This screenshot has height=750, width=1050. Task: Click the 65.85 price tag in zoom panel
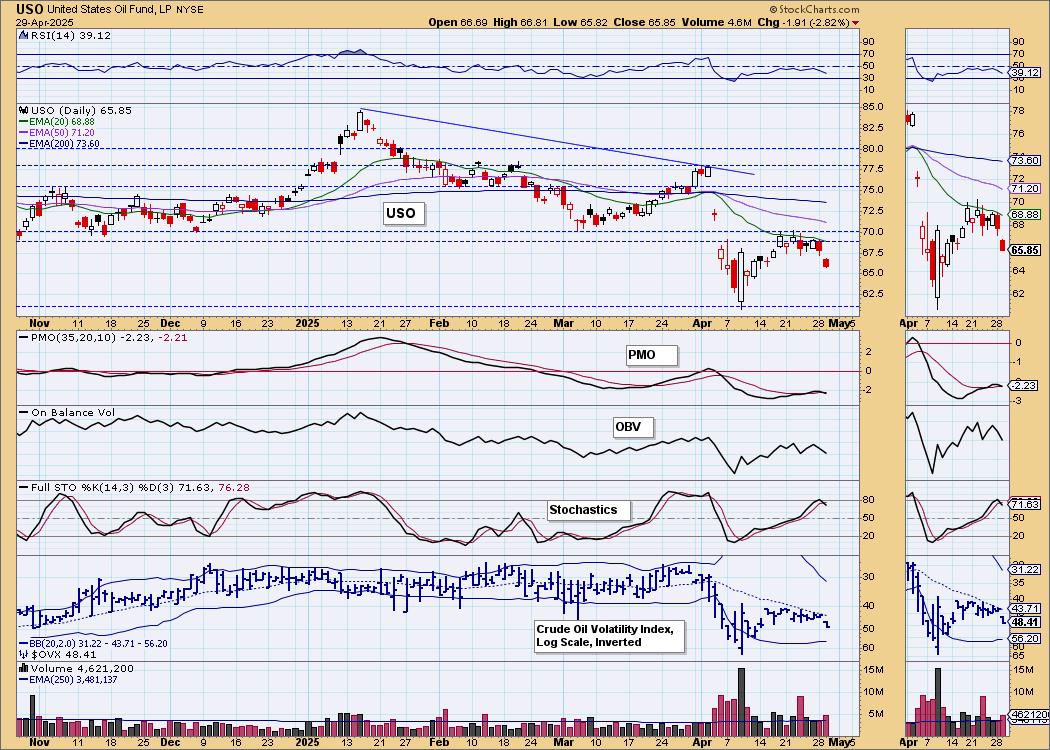point(1026,250)
